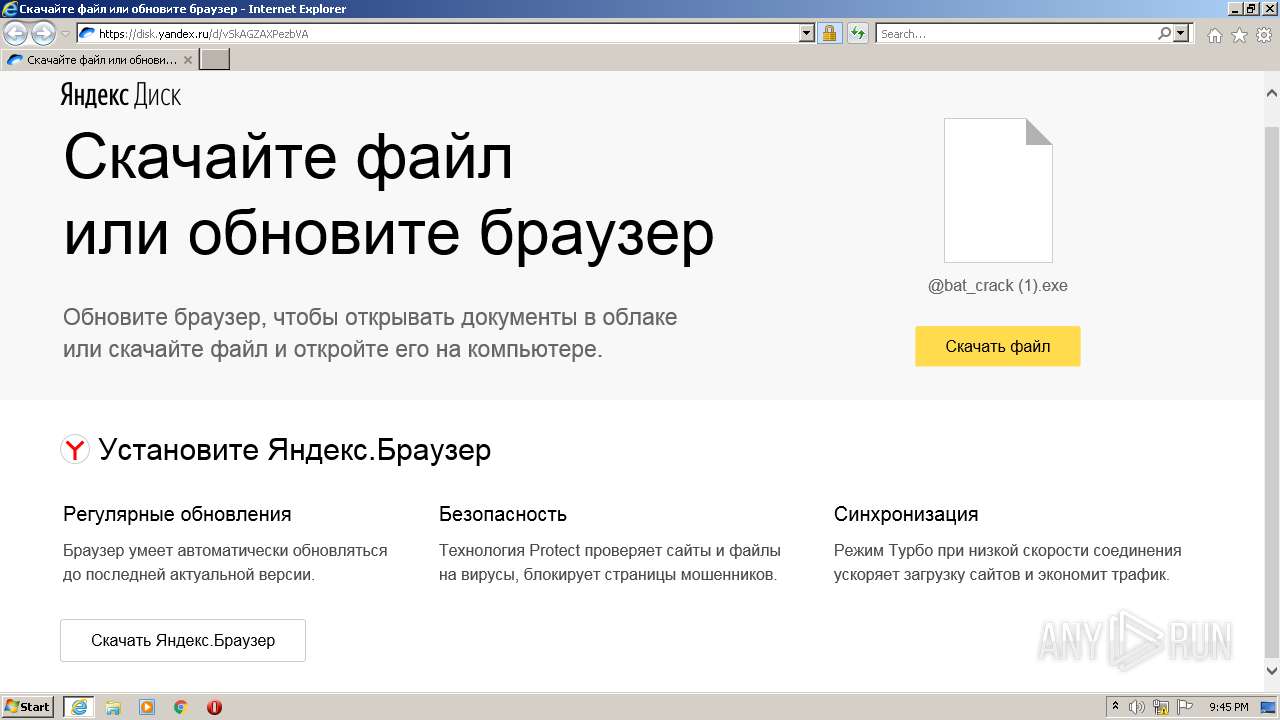Click the 'Безопасность' heading
This screenshot has height=720, width=1280.
(x=503, y=514)
